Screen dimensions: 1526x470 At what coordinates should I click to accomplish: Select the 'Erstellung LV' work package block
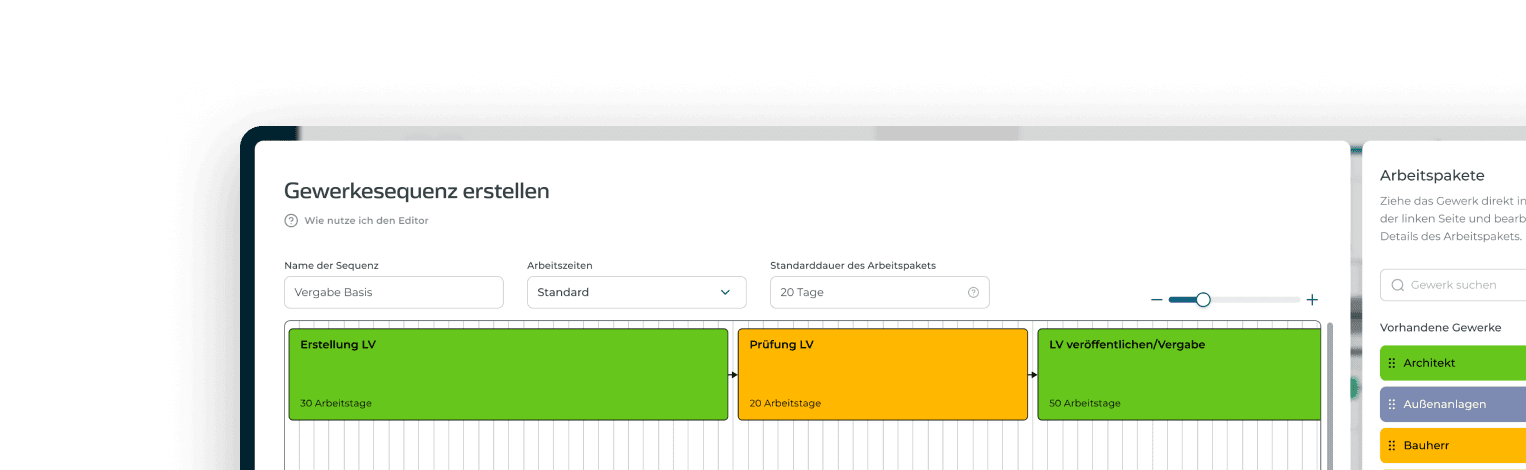point(508,374)
